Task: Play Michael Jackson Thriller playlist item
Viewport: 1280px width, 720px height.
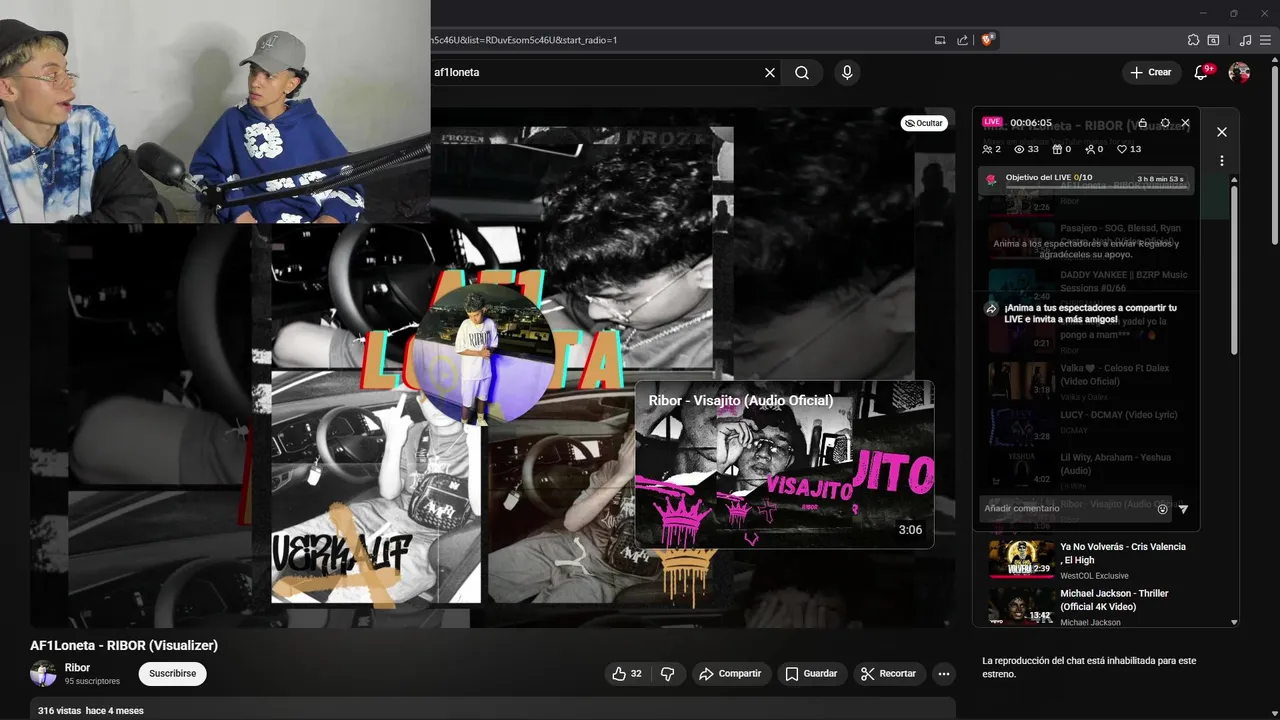Action: click(x=1106, y=607)
